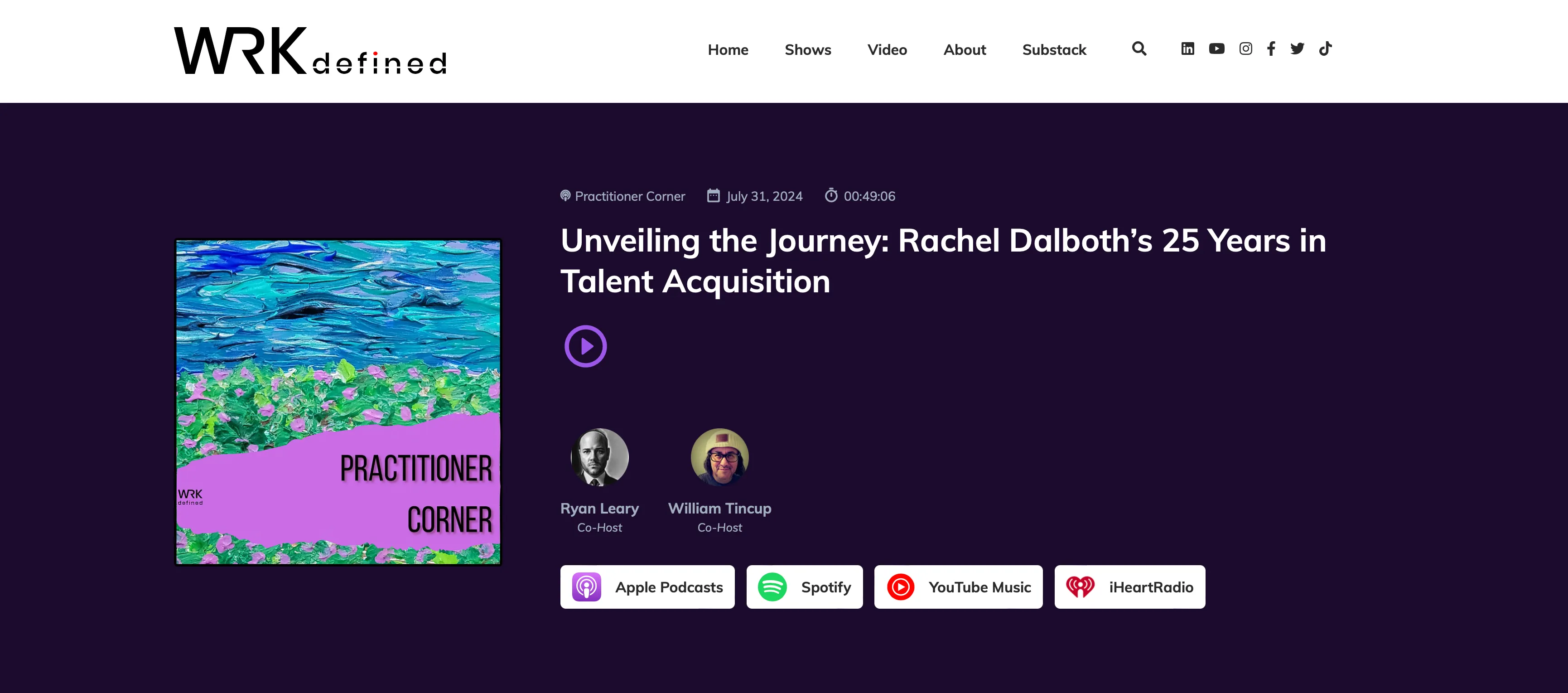Open the Apple Podcasts link
The width and height of the screenshot is (1568, 693).
click(648, 587)
